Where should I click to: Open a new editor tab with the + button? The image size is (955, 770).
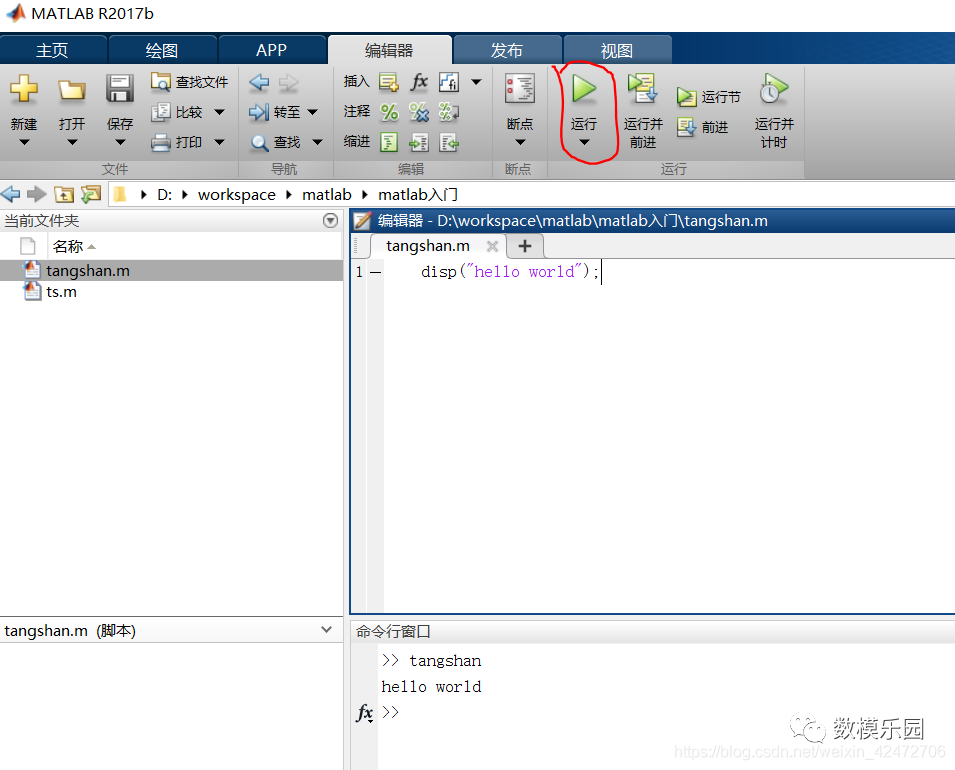pos(524,246)
